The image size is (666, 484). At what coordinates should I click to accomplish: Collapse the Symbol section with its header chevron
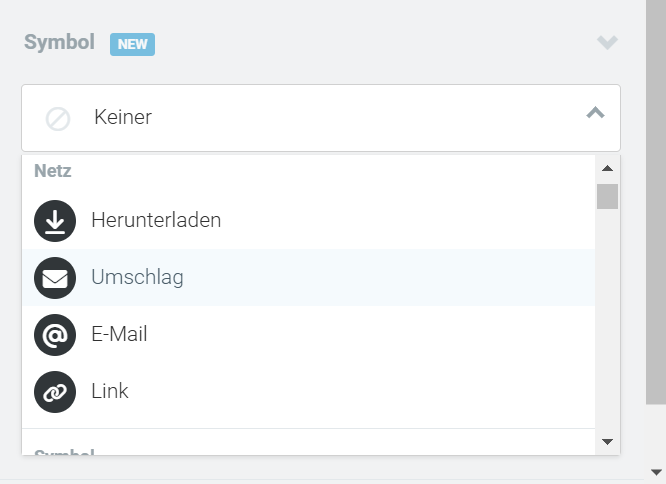click(x=607, y=42)
